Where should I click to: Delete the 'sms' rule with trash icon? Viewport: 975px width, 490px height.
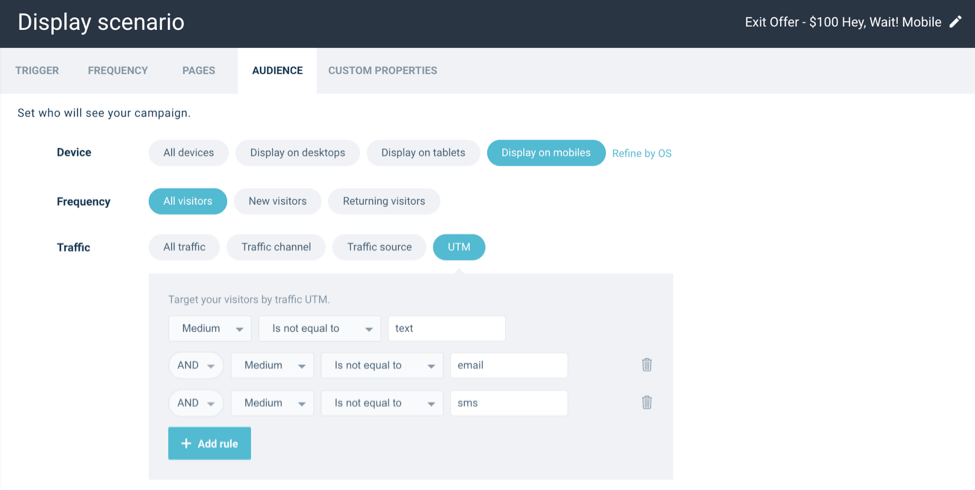click(x=647, y=403)
